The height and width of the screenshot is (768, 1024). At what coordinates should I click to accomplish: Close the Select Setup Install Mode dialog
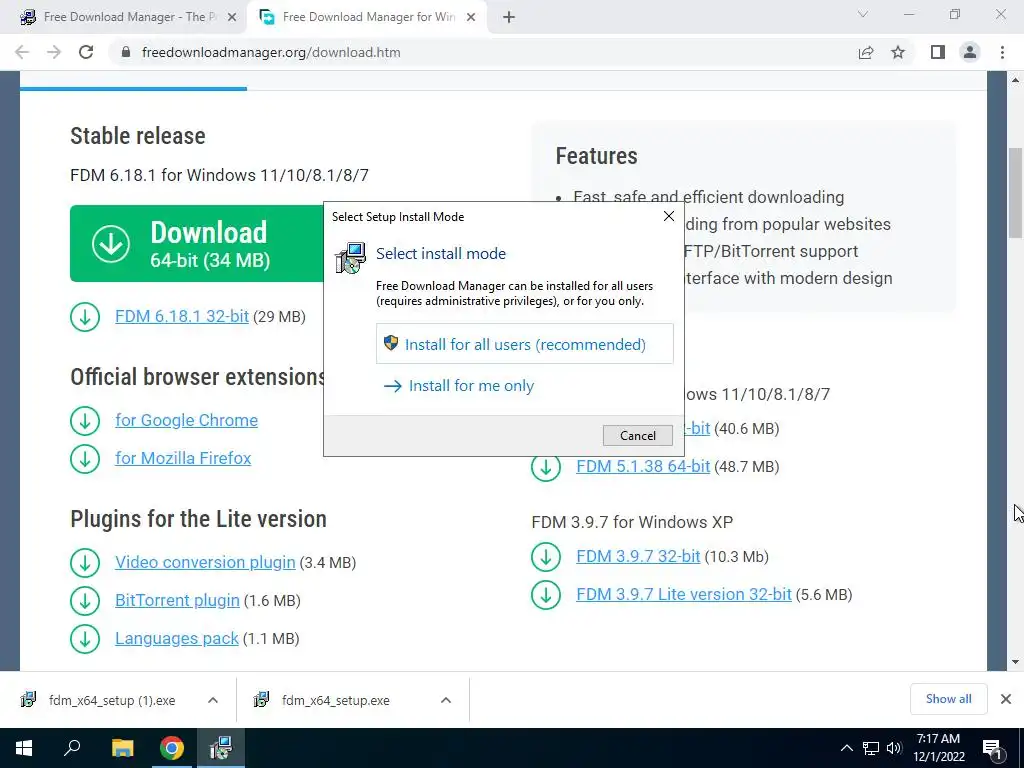pos(669,216)
